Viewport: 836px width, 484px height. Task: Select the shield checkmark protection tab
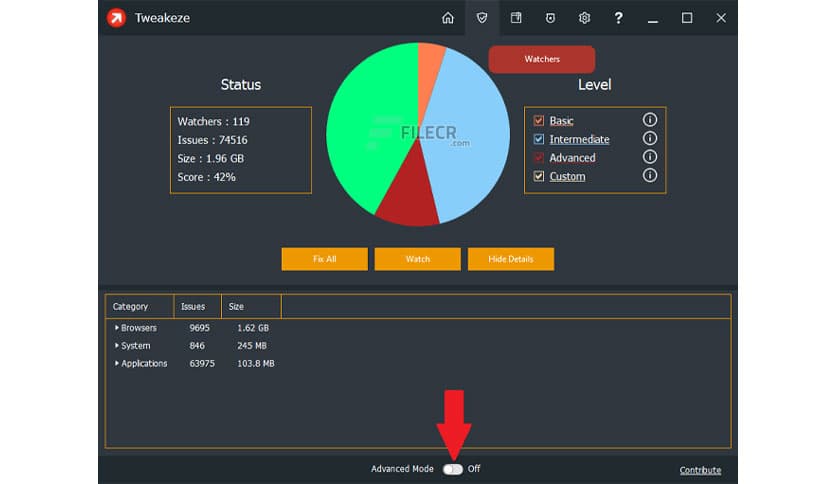click(x=482, y=18)
